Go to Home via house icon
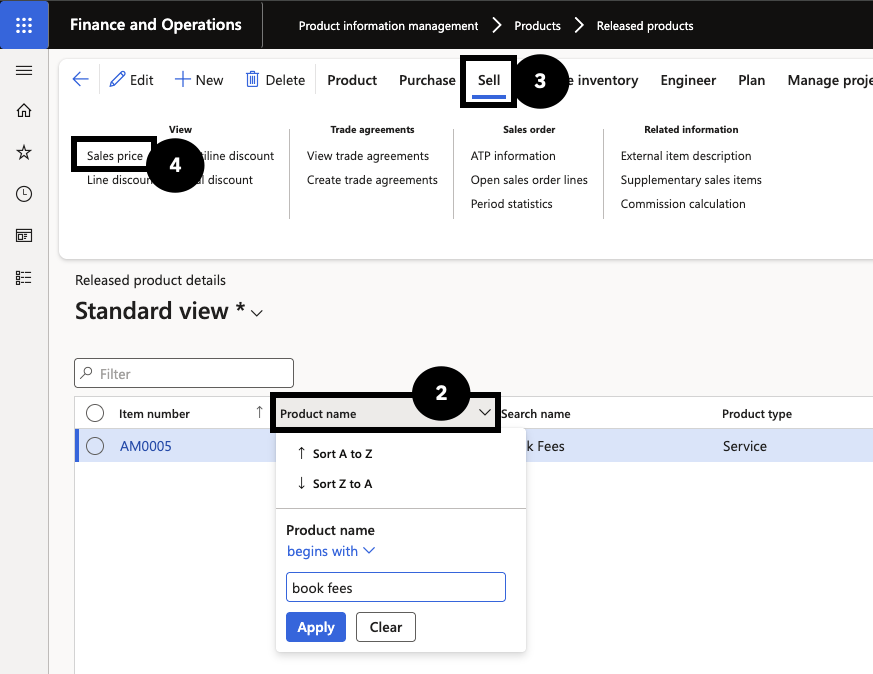Screen dimensions: 873x674 tap(24, 111)
